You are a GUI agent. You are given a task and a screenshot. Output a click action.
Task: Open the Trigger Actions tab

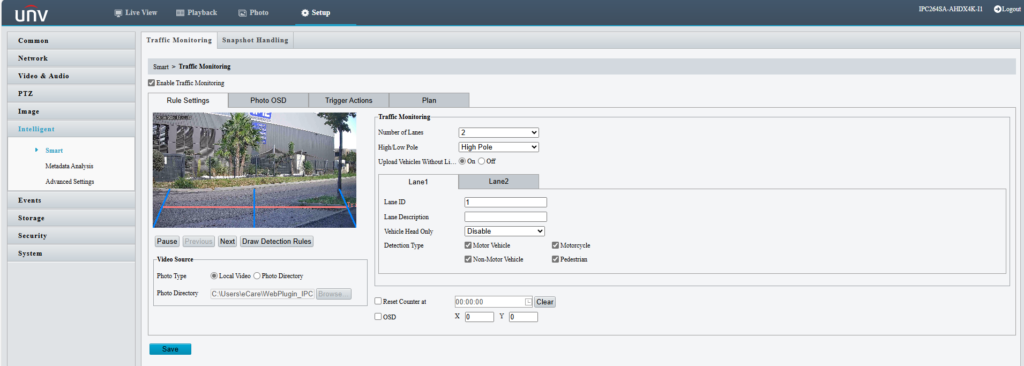pyautogui.click(x=349, y=101)
